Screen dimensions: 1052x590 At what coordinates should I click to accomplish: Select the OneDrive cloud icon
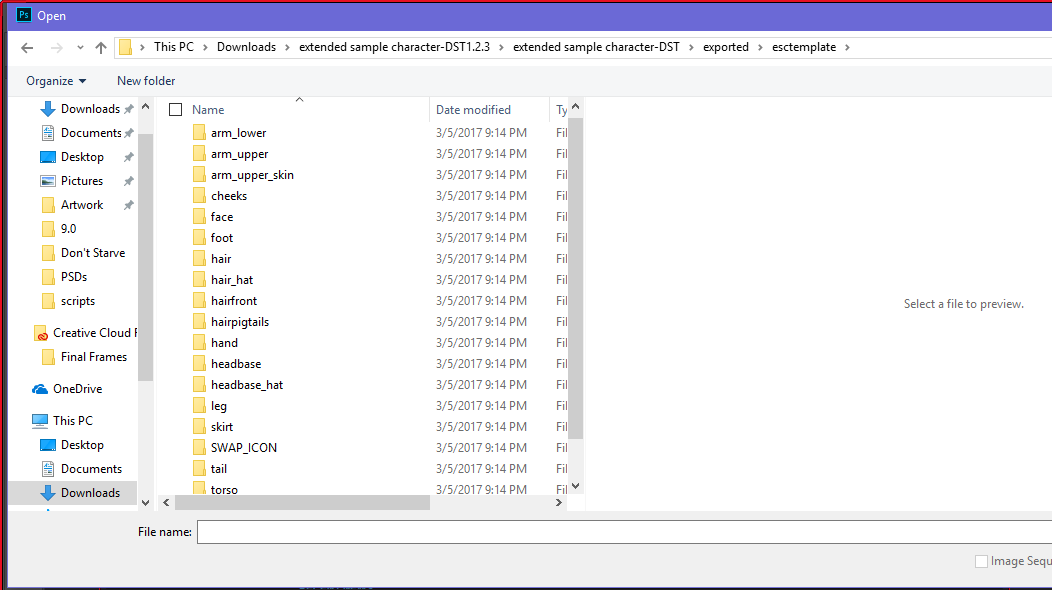(40, 389)
